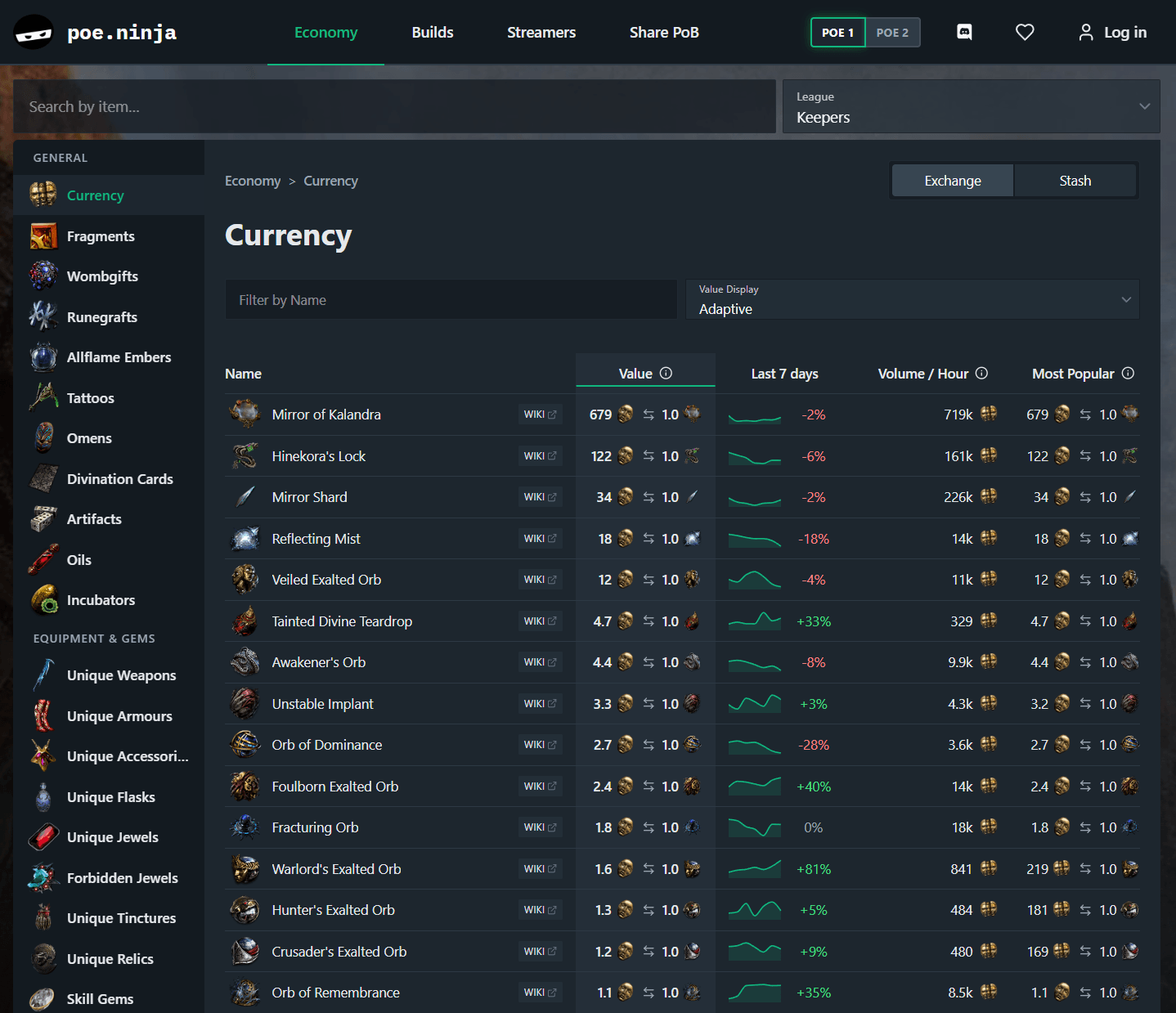Click the poe.ninja logo icon

pos(34,33)
